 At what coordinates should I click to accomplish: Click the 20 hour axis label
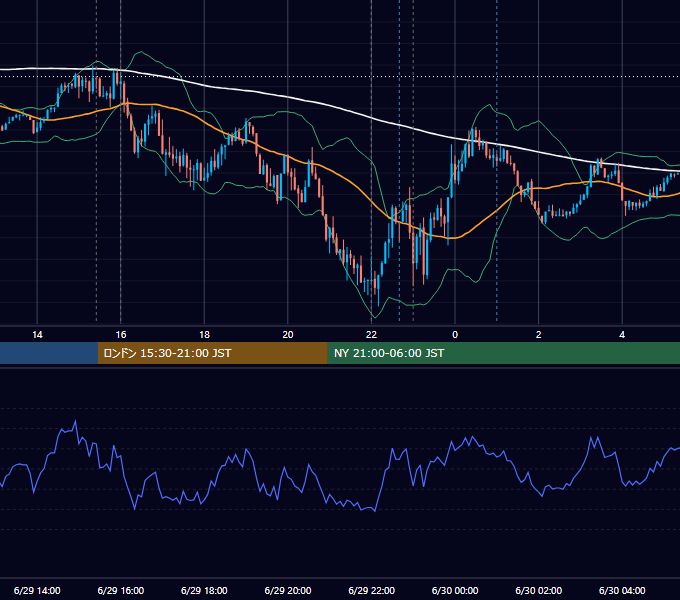click(x=288, y=335)
